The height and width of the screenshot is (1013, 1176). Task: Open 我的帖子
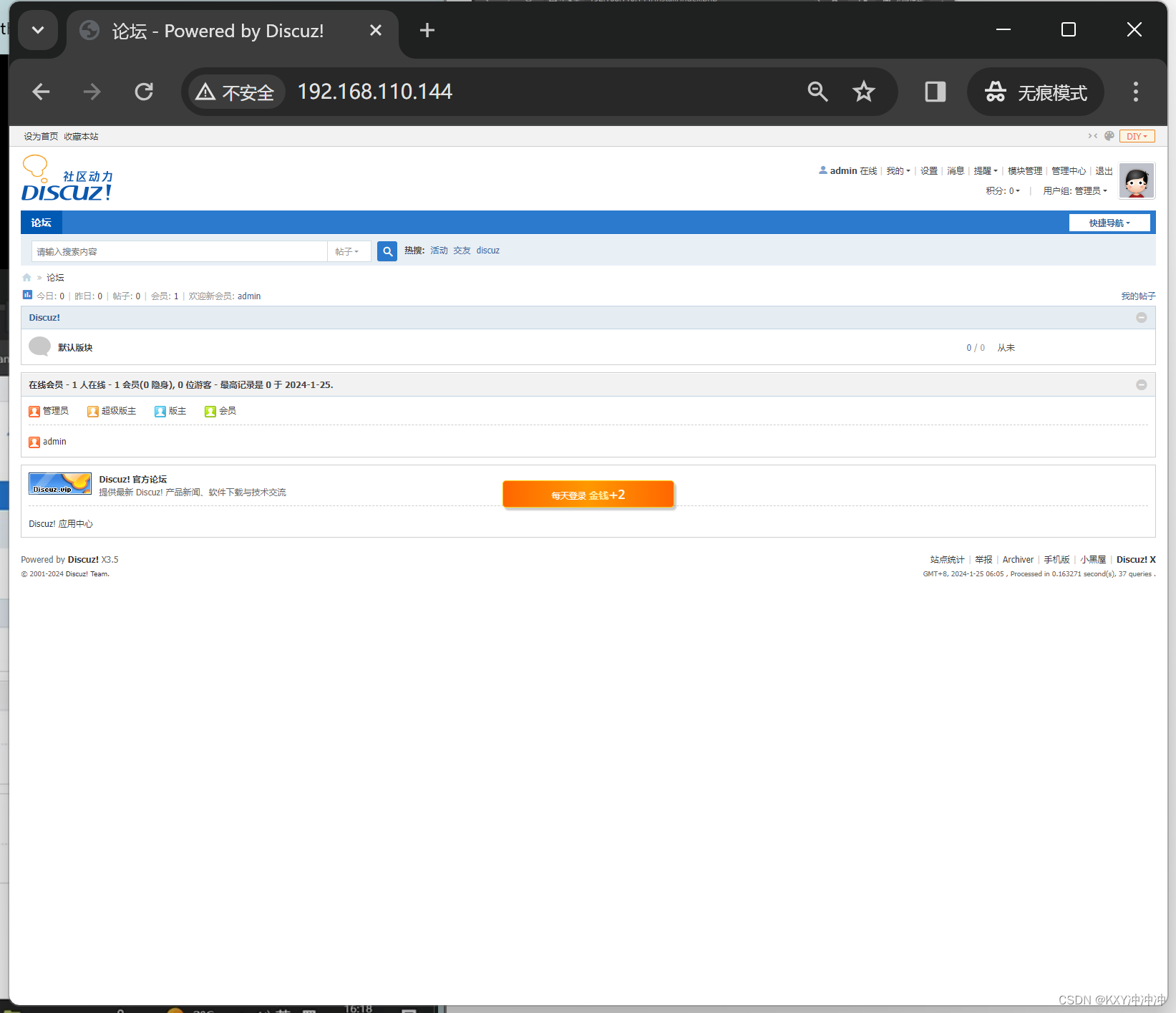coord(1138,296)
